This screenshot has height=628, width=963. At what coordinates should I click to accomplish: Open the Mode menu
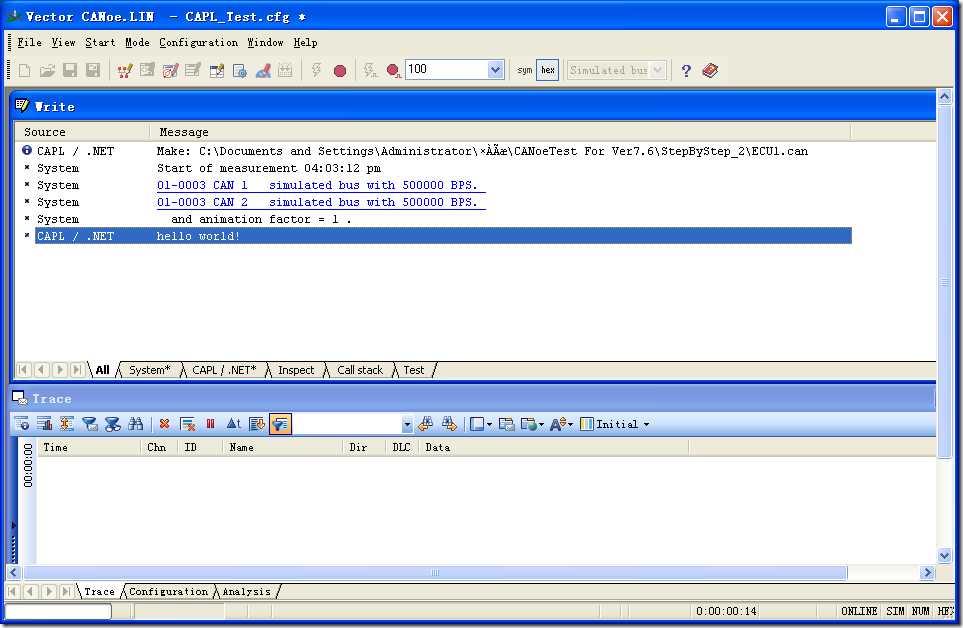137,42
